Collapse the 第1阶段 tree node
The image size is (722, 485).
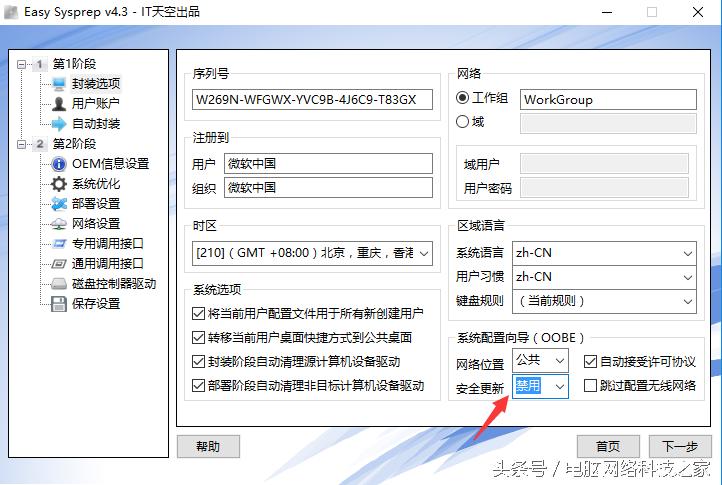click(x=21, y=64)
